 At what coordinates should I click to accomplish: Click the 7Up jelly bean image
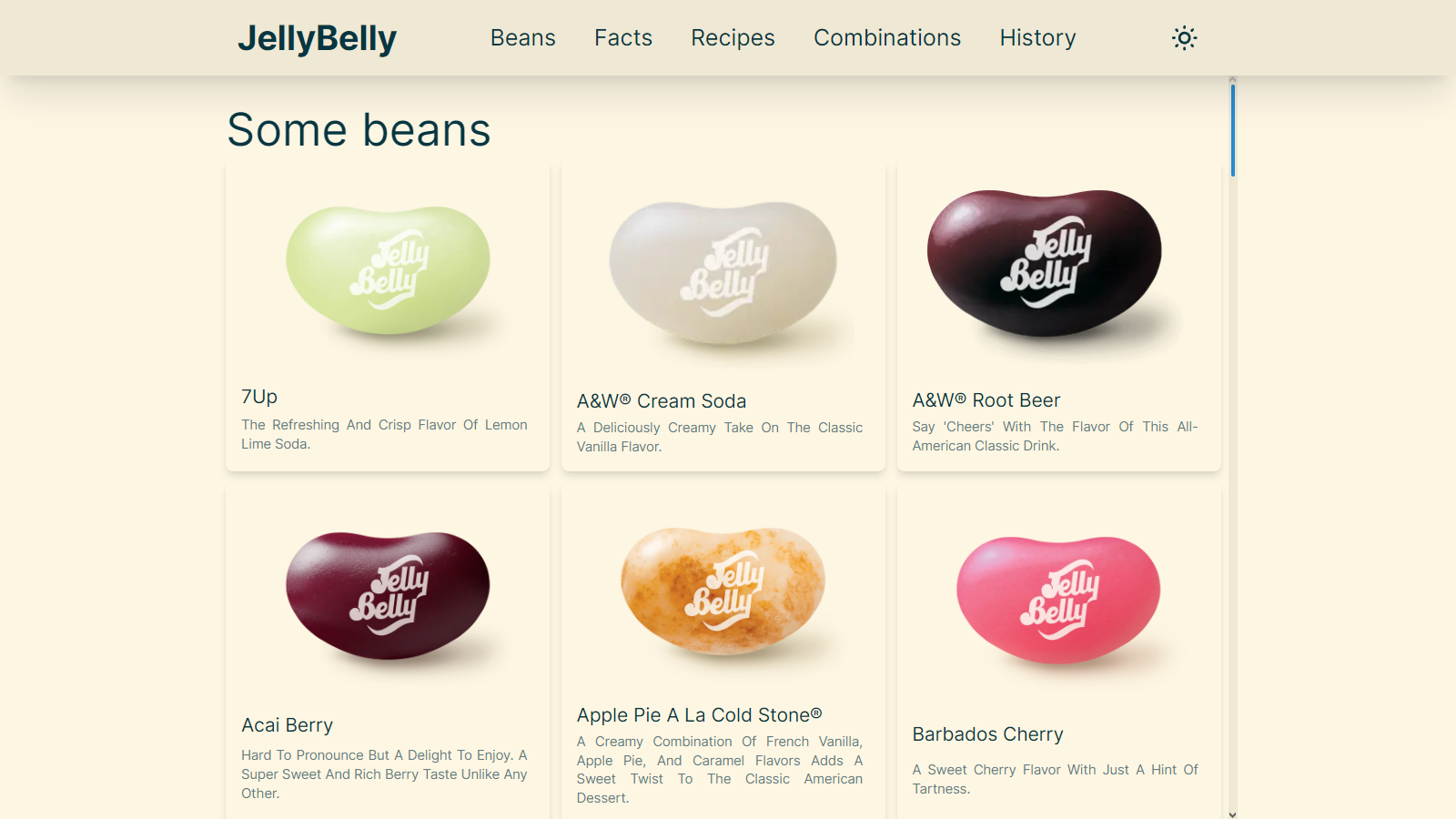(x=388, y=270)
